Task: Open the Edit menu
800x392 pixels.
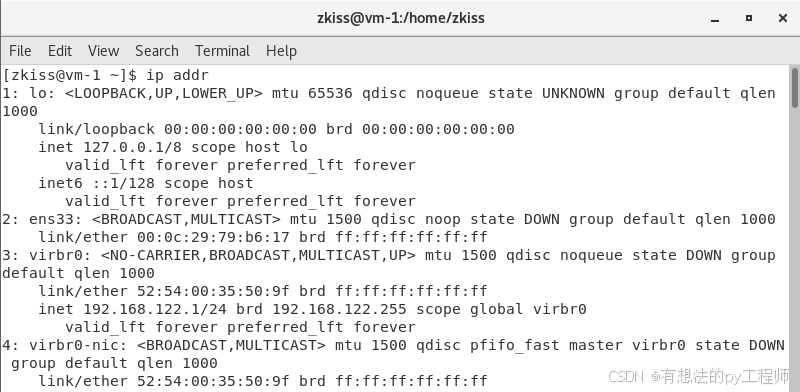Action: (60, 51)
